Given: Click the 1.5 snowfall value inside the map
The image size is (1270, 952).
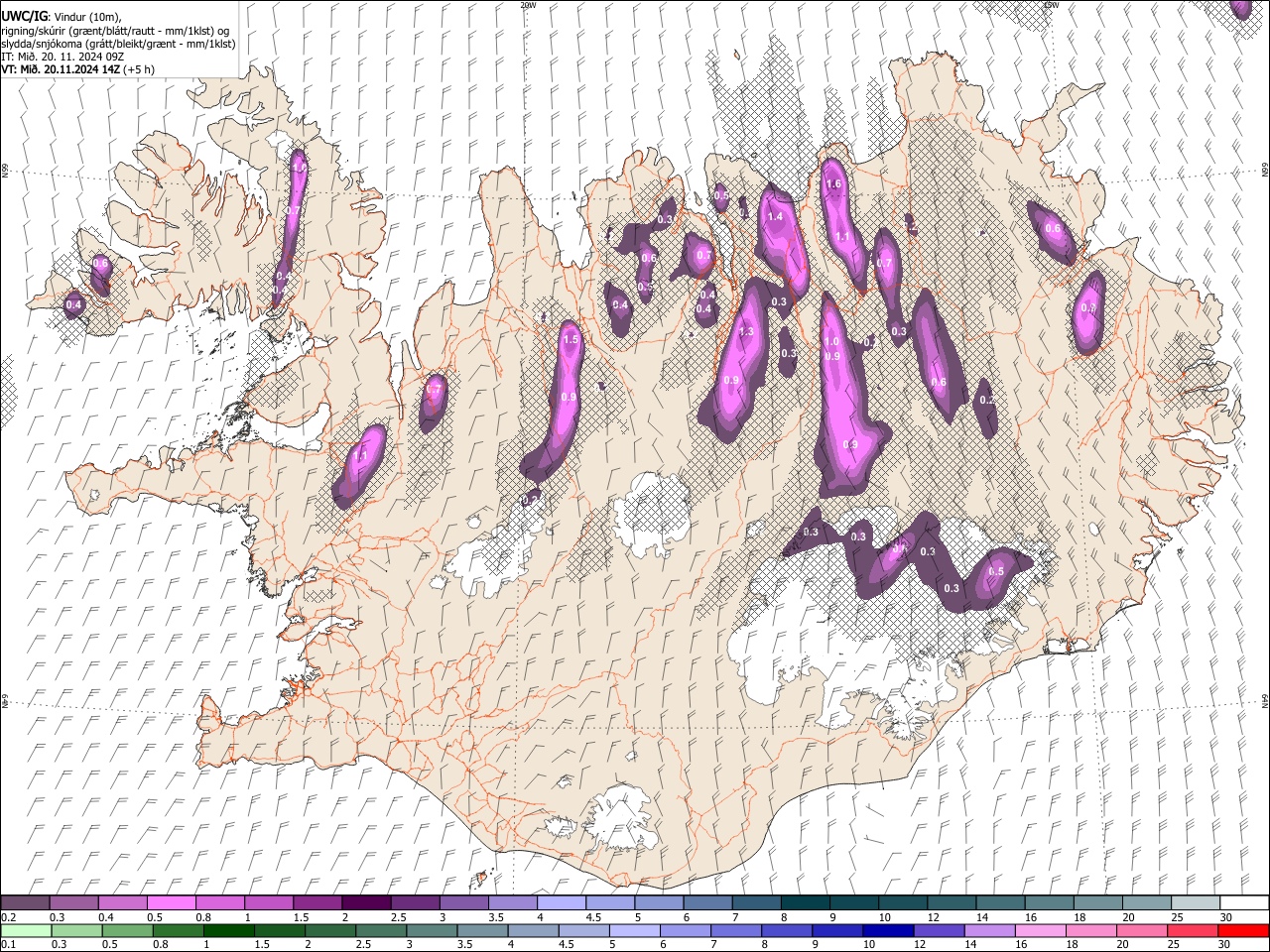Looking at the screenshot, I should pyautogui.click(x=571, y=340).
